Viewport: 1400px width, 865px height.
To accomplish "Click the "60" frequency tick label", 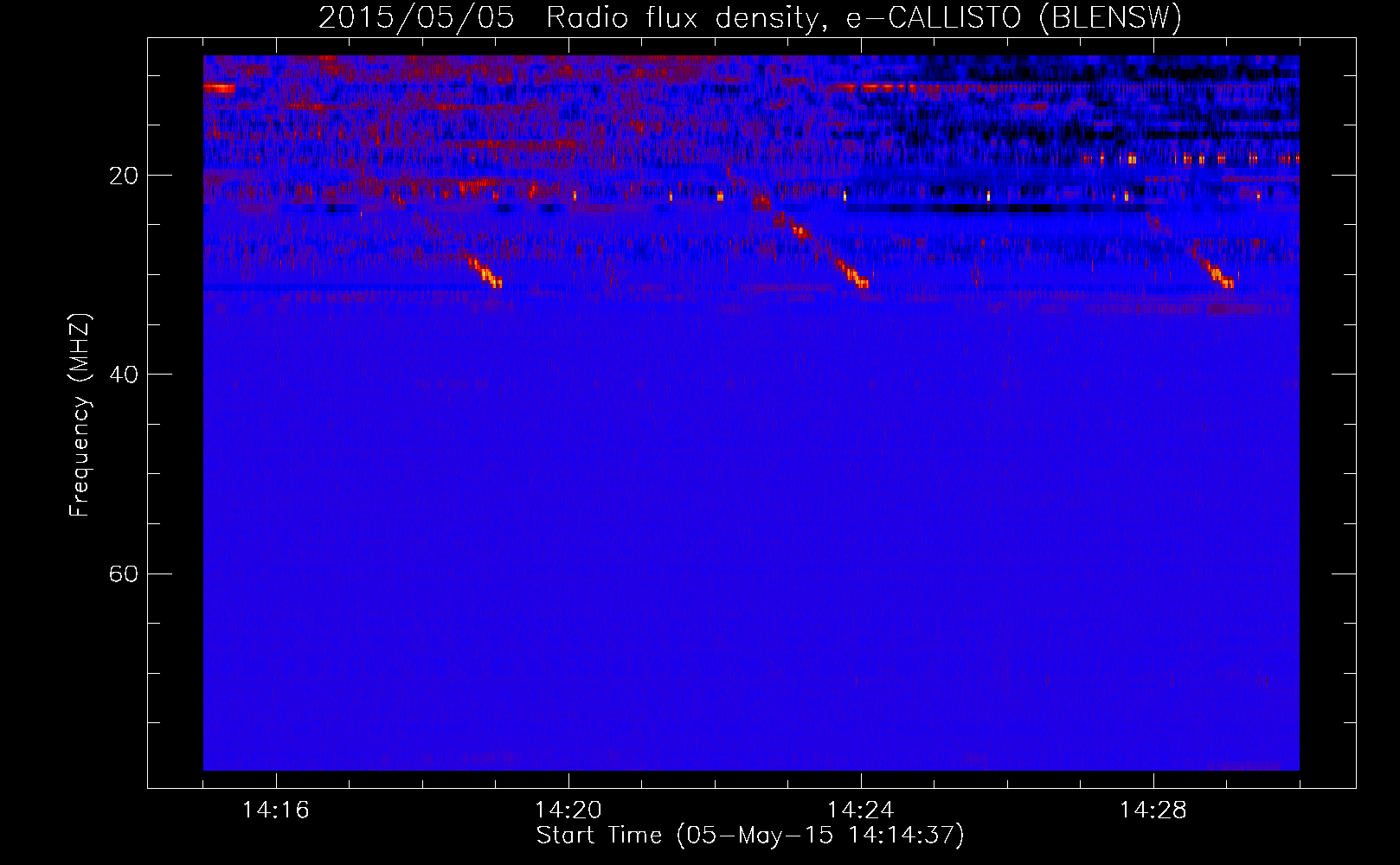I will (x=124, y=573).
